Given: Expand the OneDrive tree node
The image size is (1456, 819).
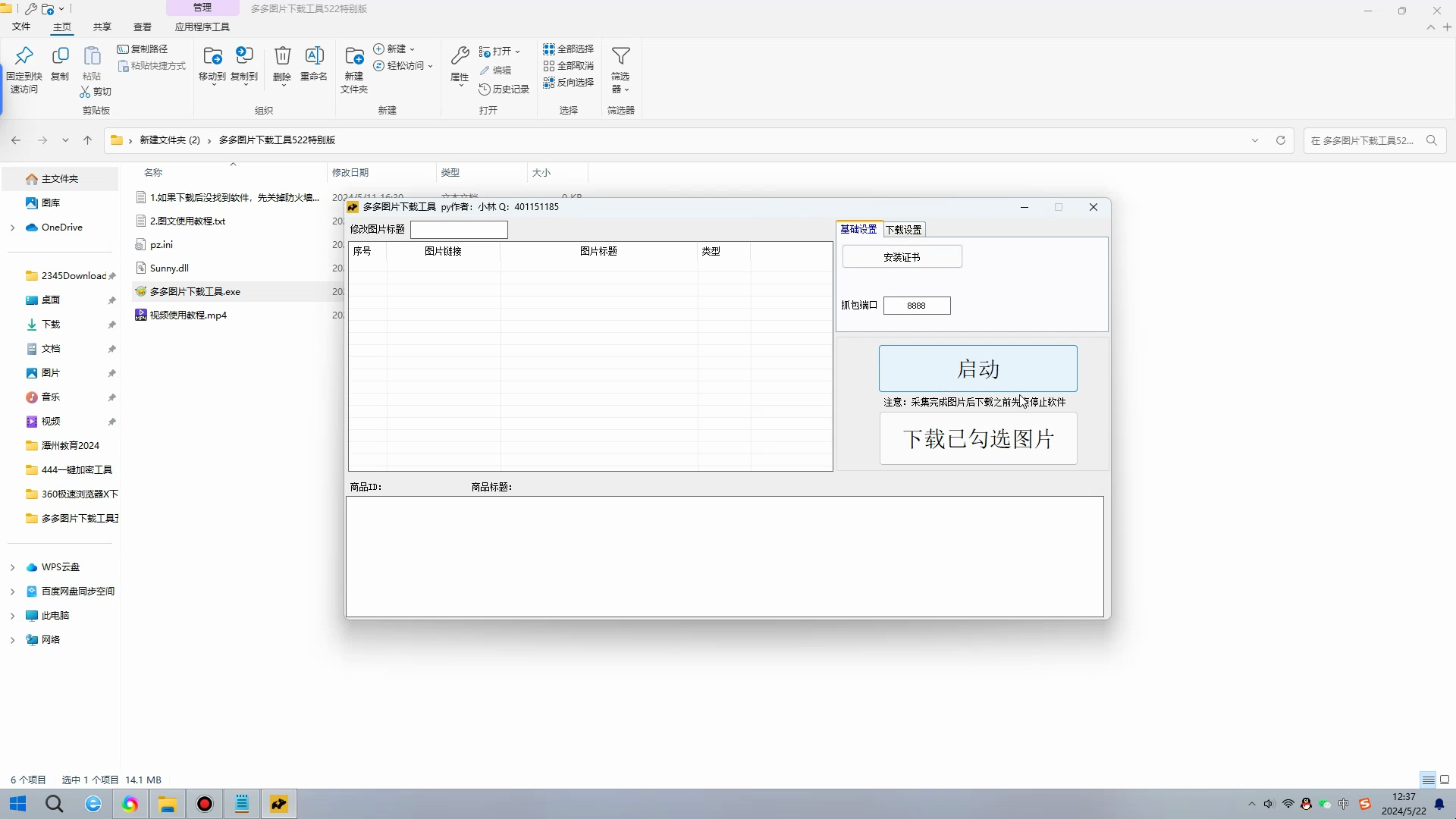Looking at the screenshot, I should 12,227.
